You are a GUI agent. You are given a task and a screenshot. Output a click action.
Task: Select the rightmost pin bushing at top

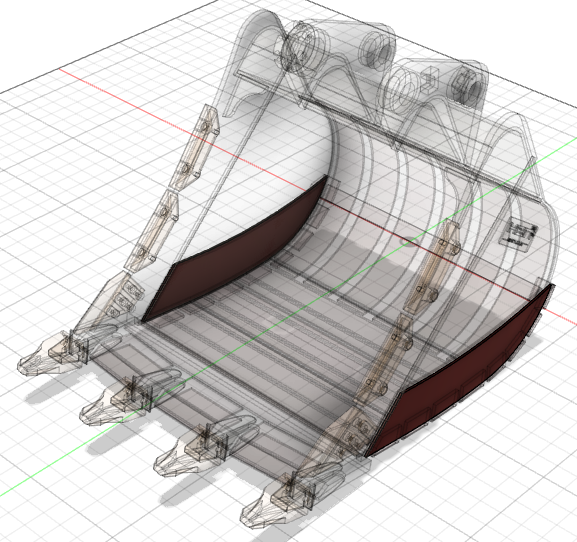(468, 85)
